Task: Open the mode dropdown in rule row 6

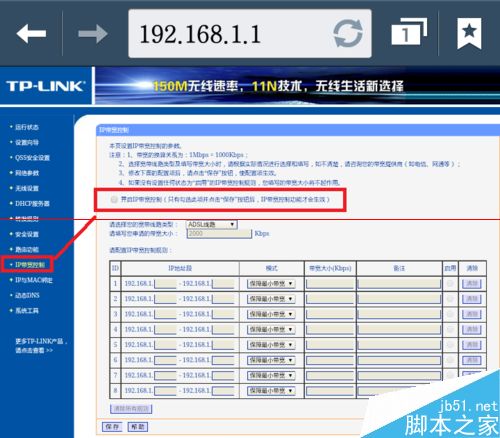Action: [x=271, y=360]
